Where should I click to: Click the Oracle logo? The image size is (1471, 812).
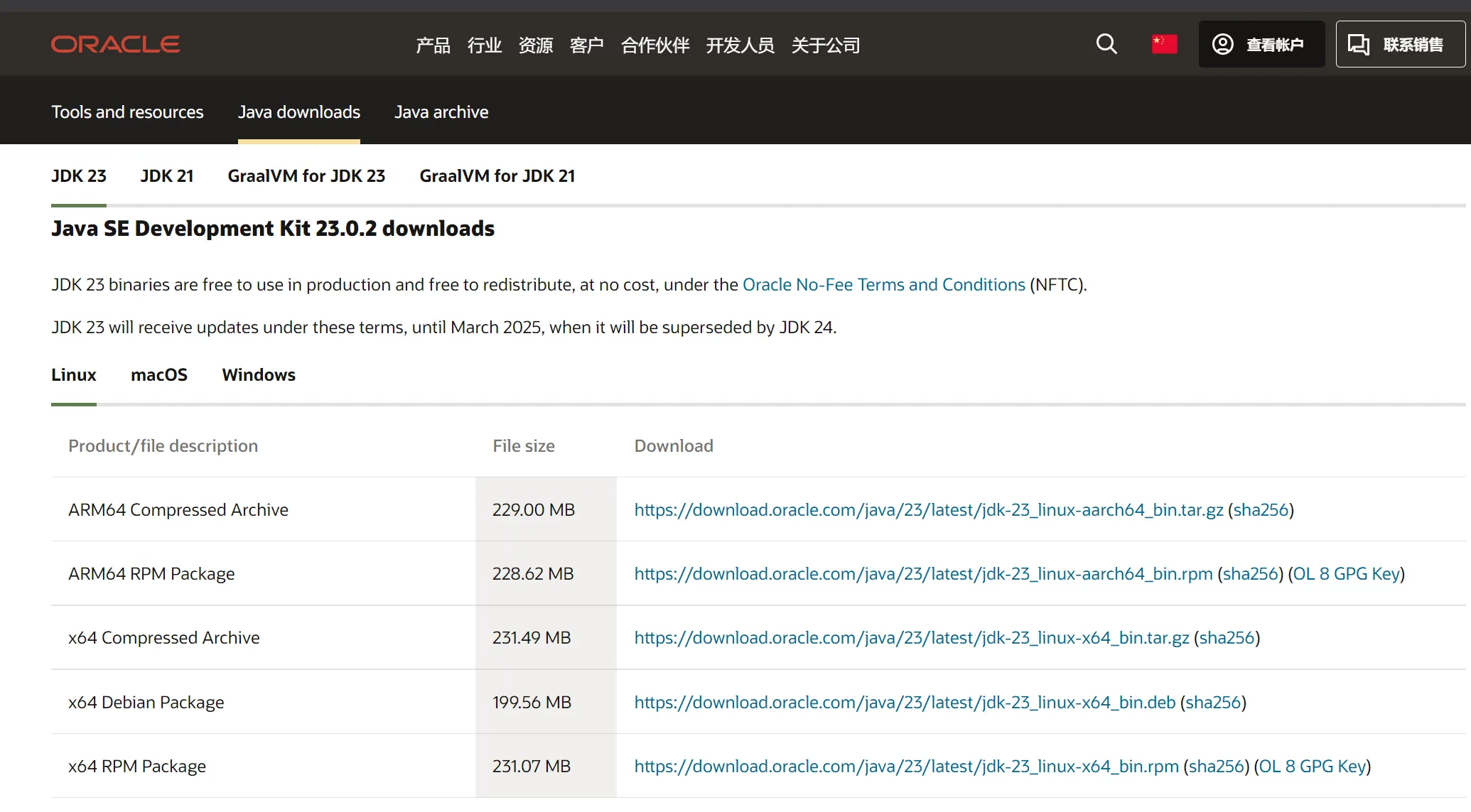pyautogui.click(x=115, y=44)
